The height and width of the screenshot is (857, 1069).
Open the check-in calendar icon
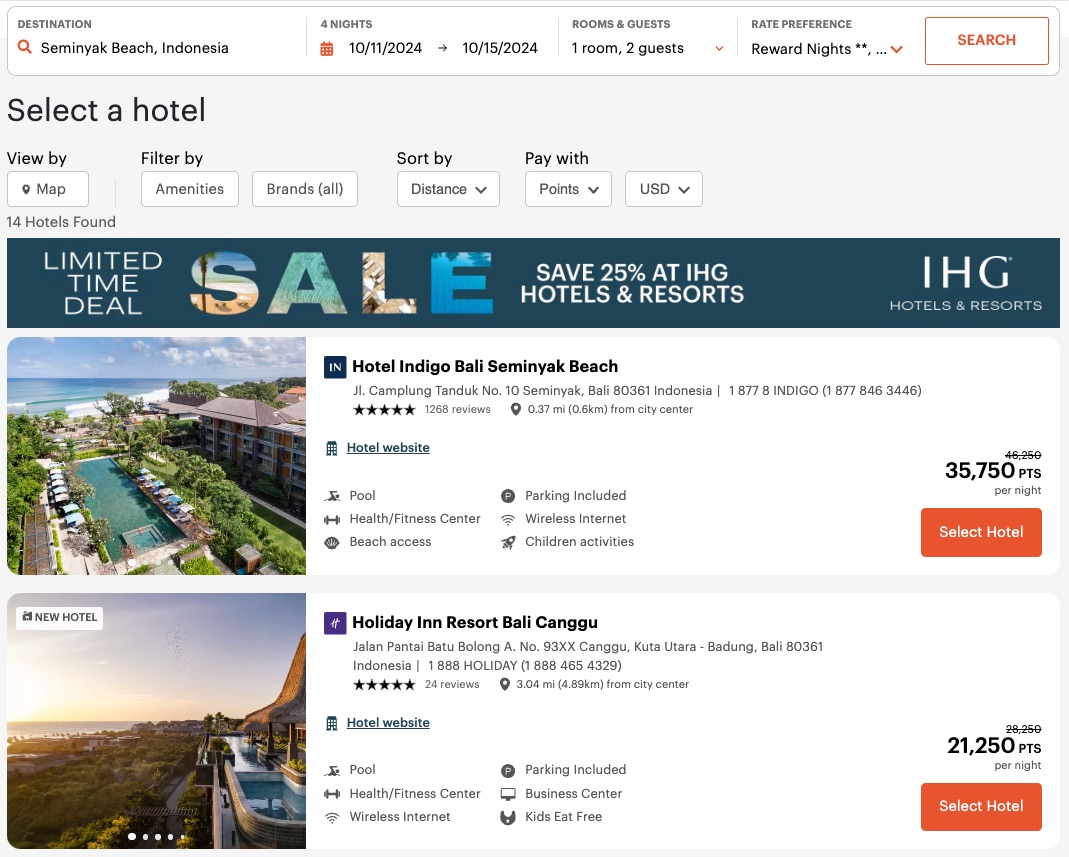pyautogui.click(x=327, y=47)
